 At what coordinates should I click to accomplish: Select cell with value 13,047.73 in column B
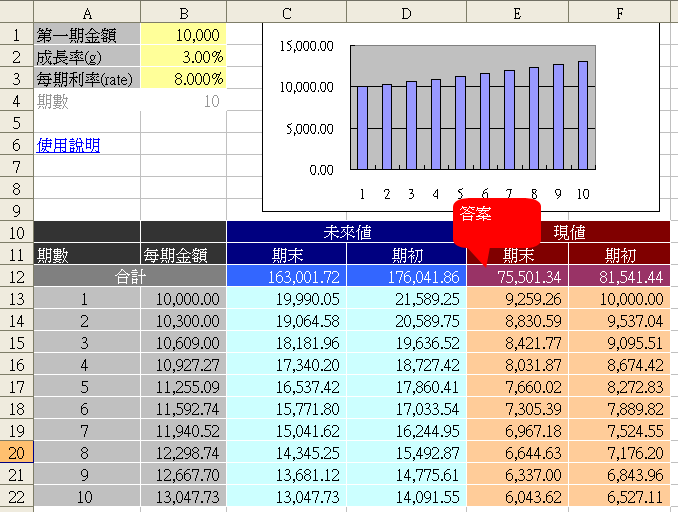(183, 496)
